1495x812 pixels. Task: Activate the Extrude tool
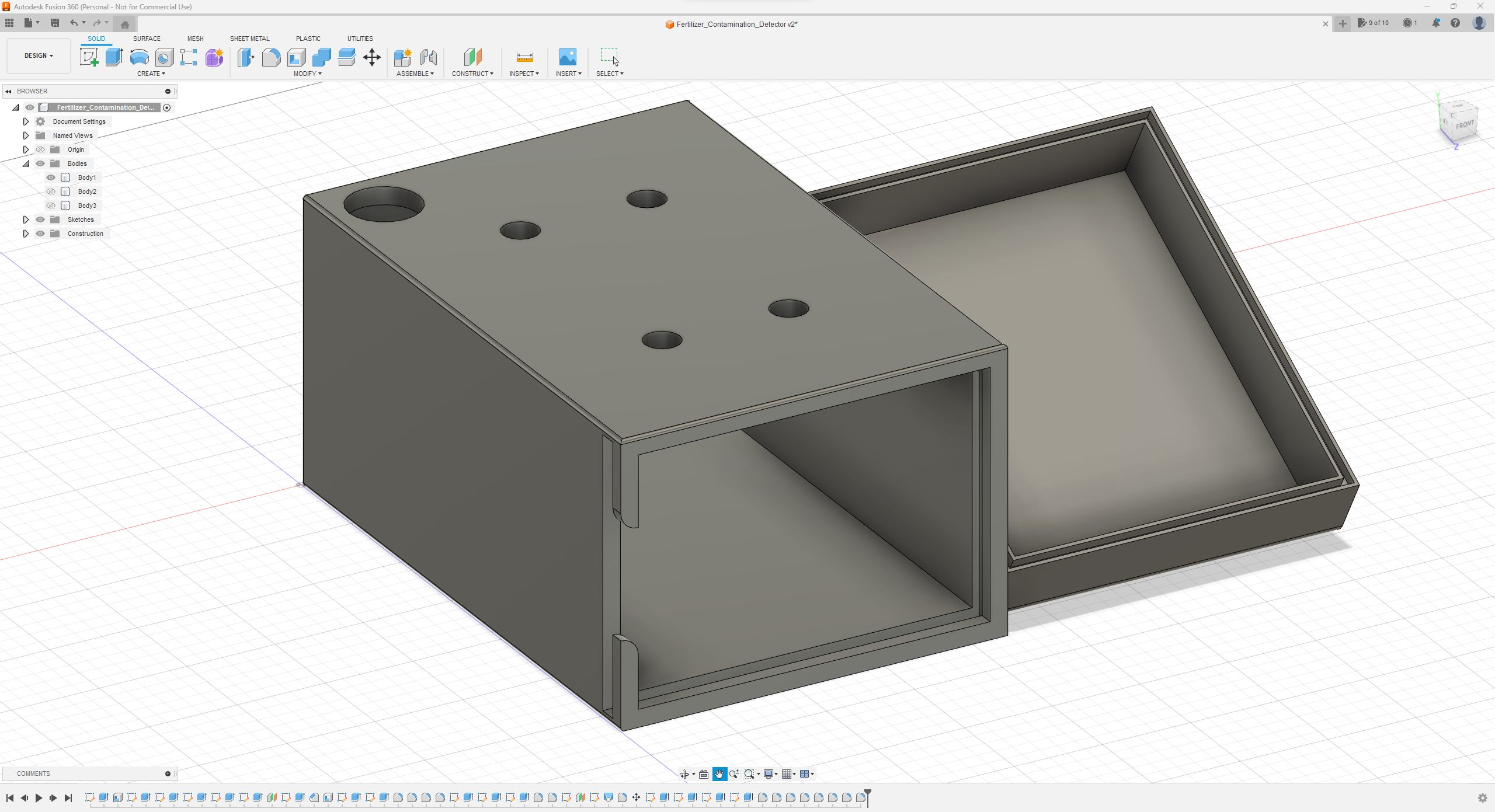[114, 57]
